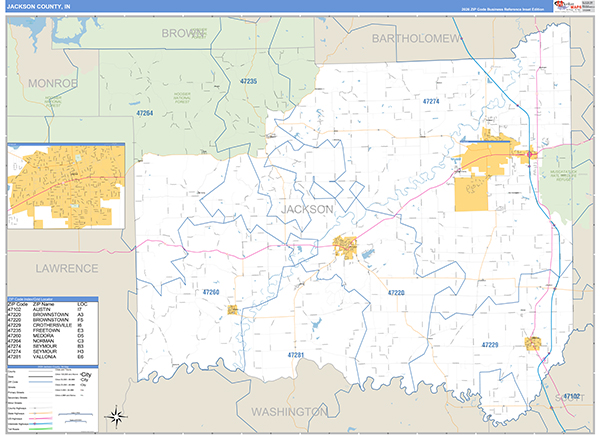Click the Toll Roads green legend line
600x435 pixels.
tap(41, 429)
